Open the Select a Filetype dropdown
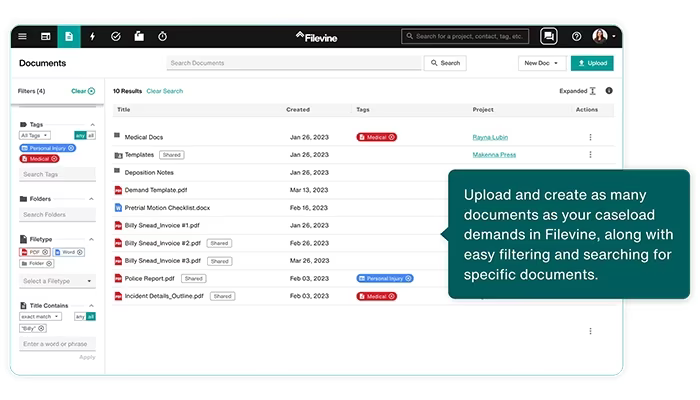This screenshot has height=400, width=700. [57, 281]
